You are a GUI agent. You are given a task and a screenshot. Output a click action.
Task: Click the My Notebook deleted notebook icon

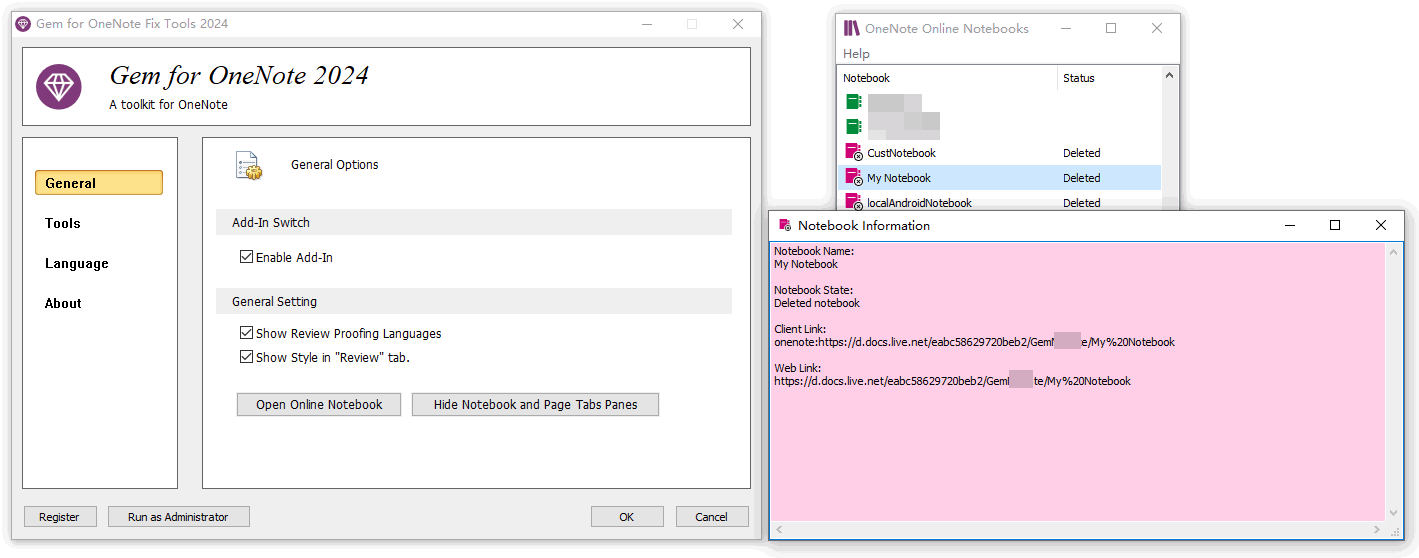click(x=853, y=177)
